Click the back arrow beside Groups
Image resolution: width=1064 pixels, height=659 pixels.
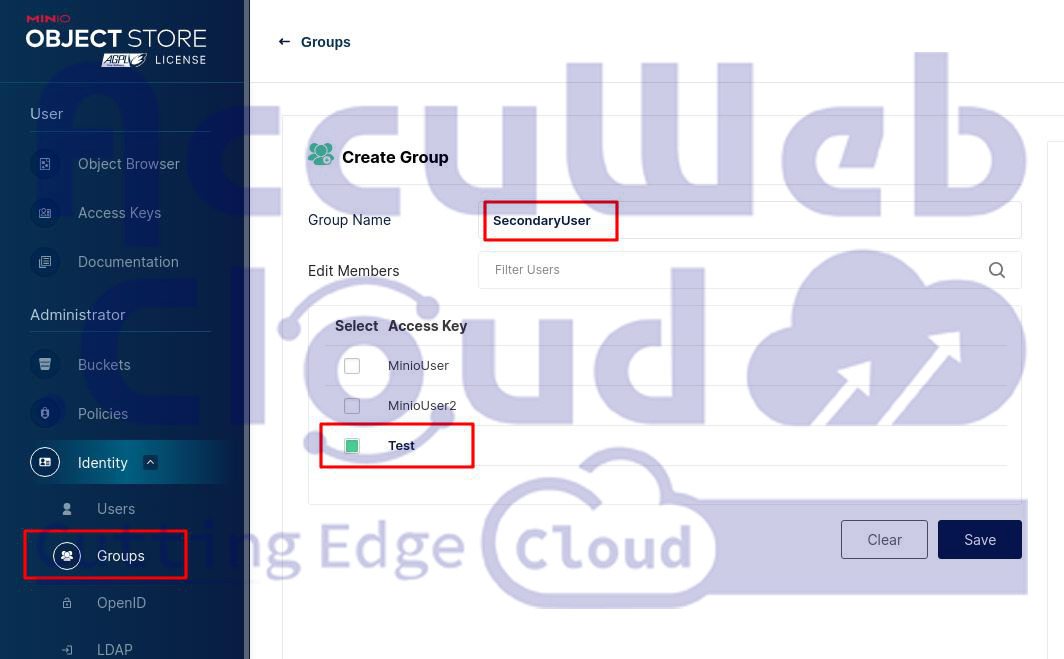coord(284,42)
